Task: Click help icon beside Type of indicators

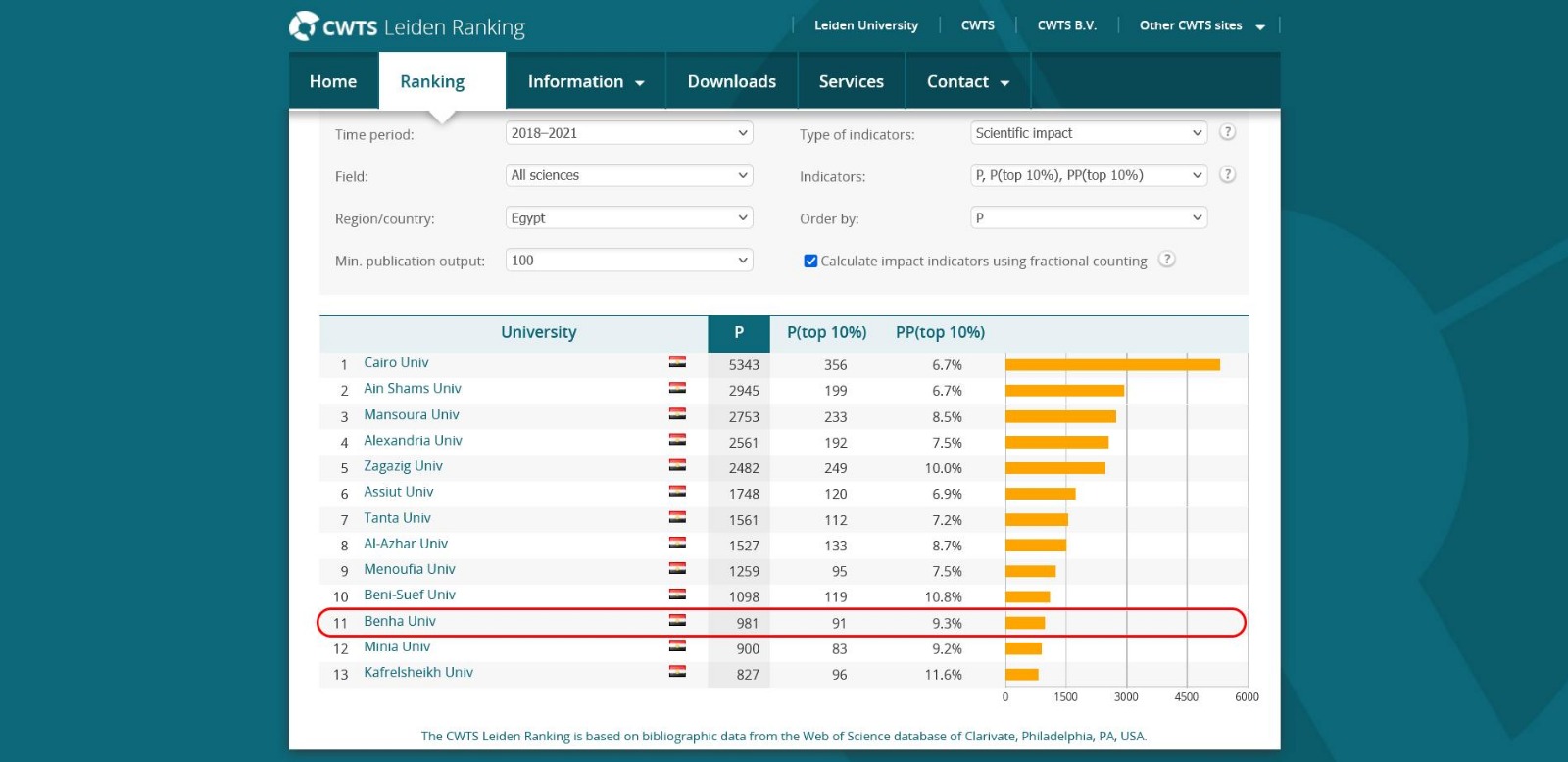Action: click(x=1227, y=132)
